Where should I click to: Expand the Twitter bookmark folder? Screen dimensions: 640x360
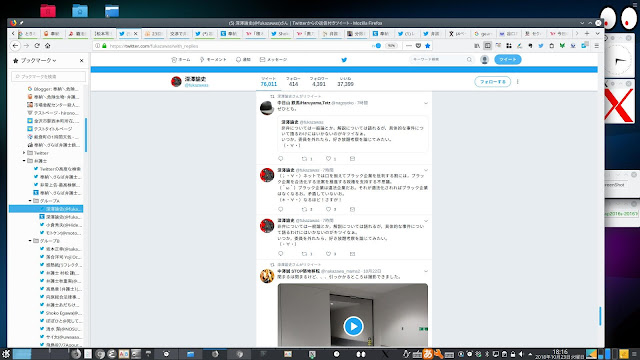pyautogui.click(x=24, y=153)
